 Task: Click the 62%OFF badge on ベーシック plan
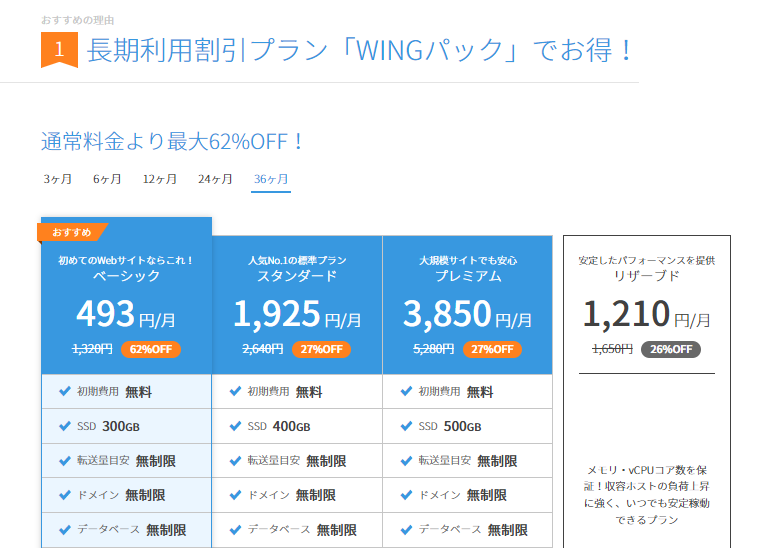(151, 349)
